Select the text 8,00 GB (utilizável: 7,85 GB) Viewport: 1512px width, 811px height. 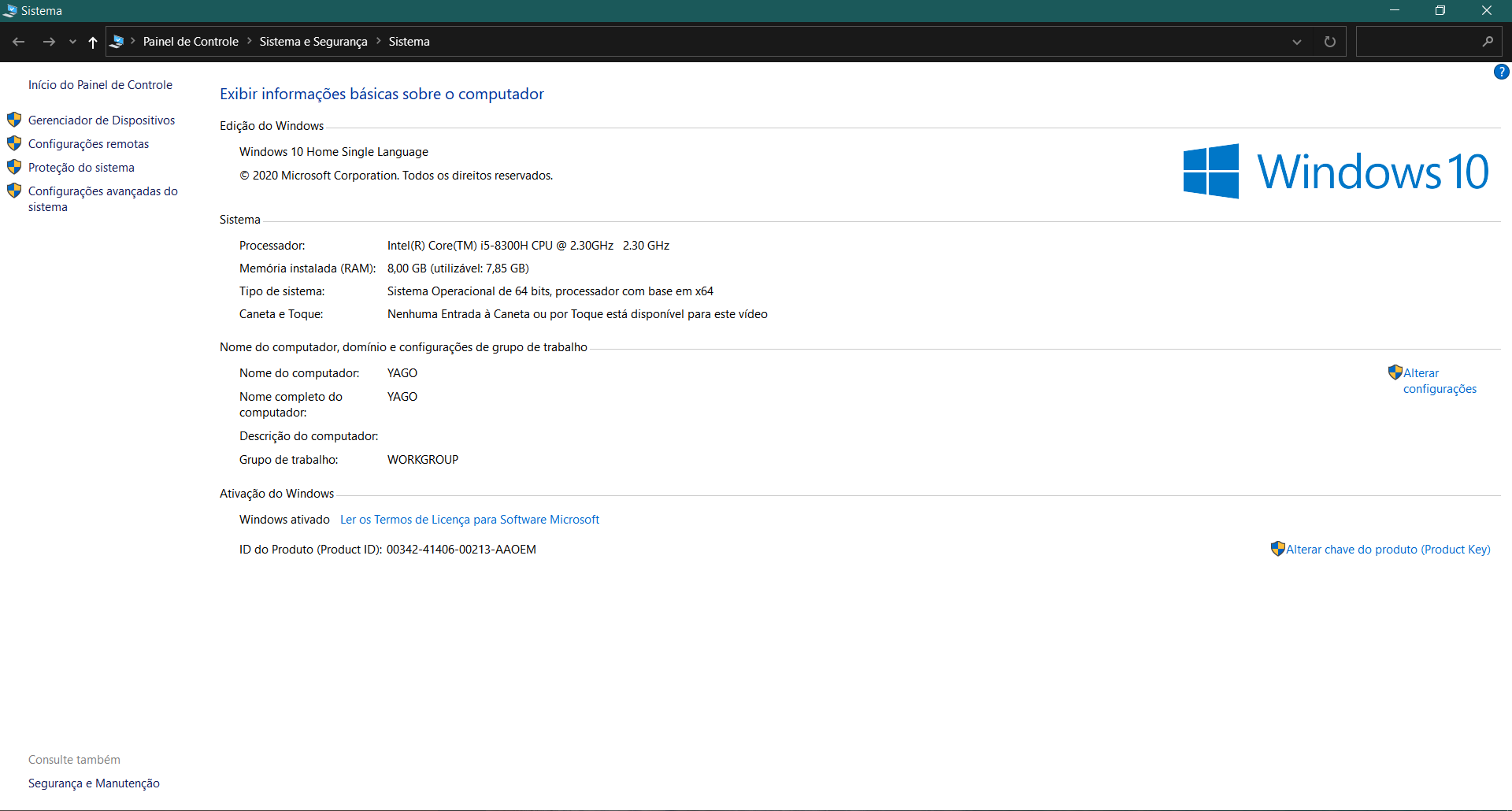(x=458, y=268)
